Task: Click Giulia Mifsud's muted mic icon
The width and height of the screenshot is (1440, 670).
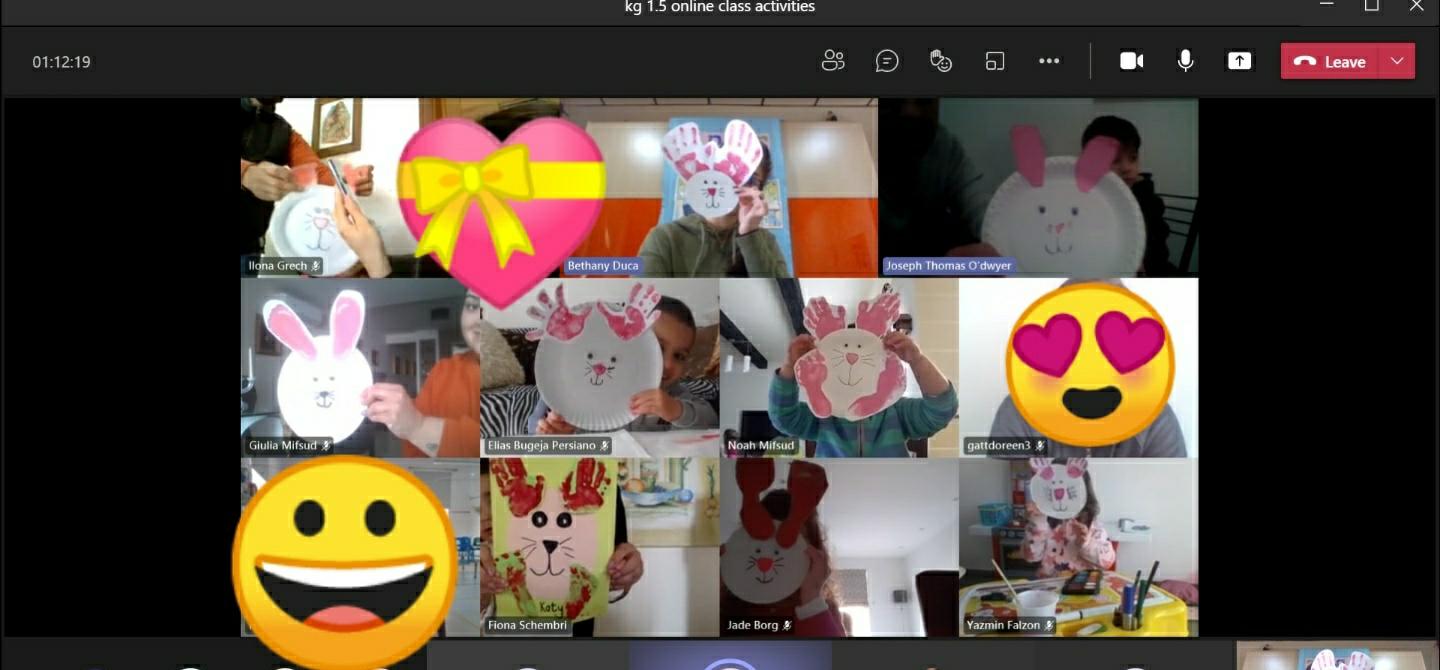Action: click(326, 446)
